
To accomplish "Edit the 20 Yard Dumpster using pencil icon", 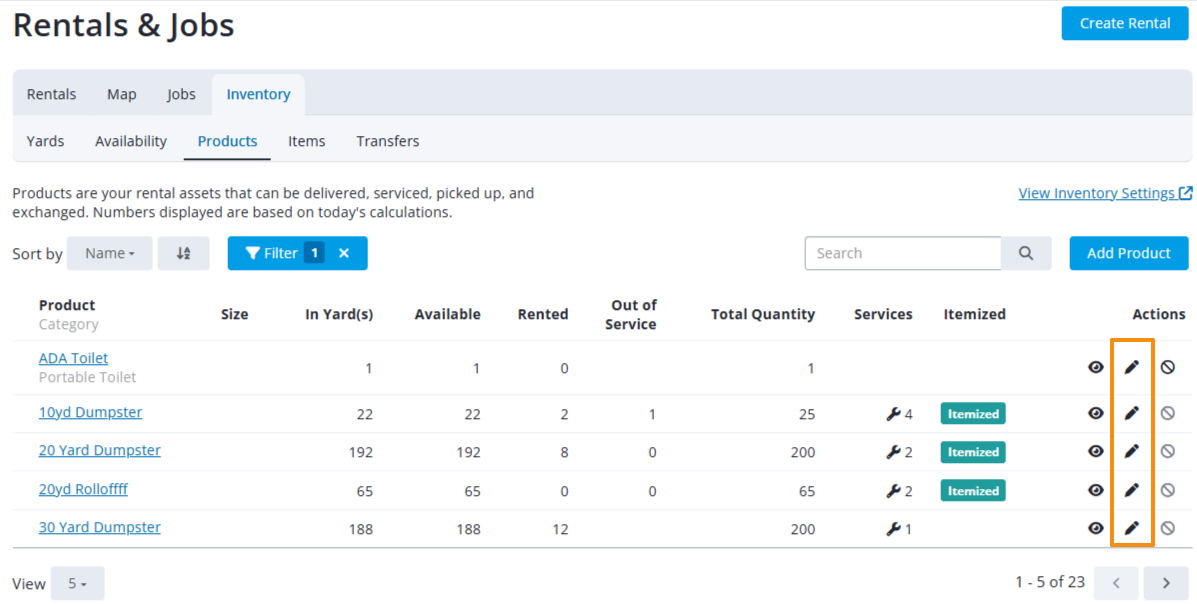I will (x=1131, y=451).
